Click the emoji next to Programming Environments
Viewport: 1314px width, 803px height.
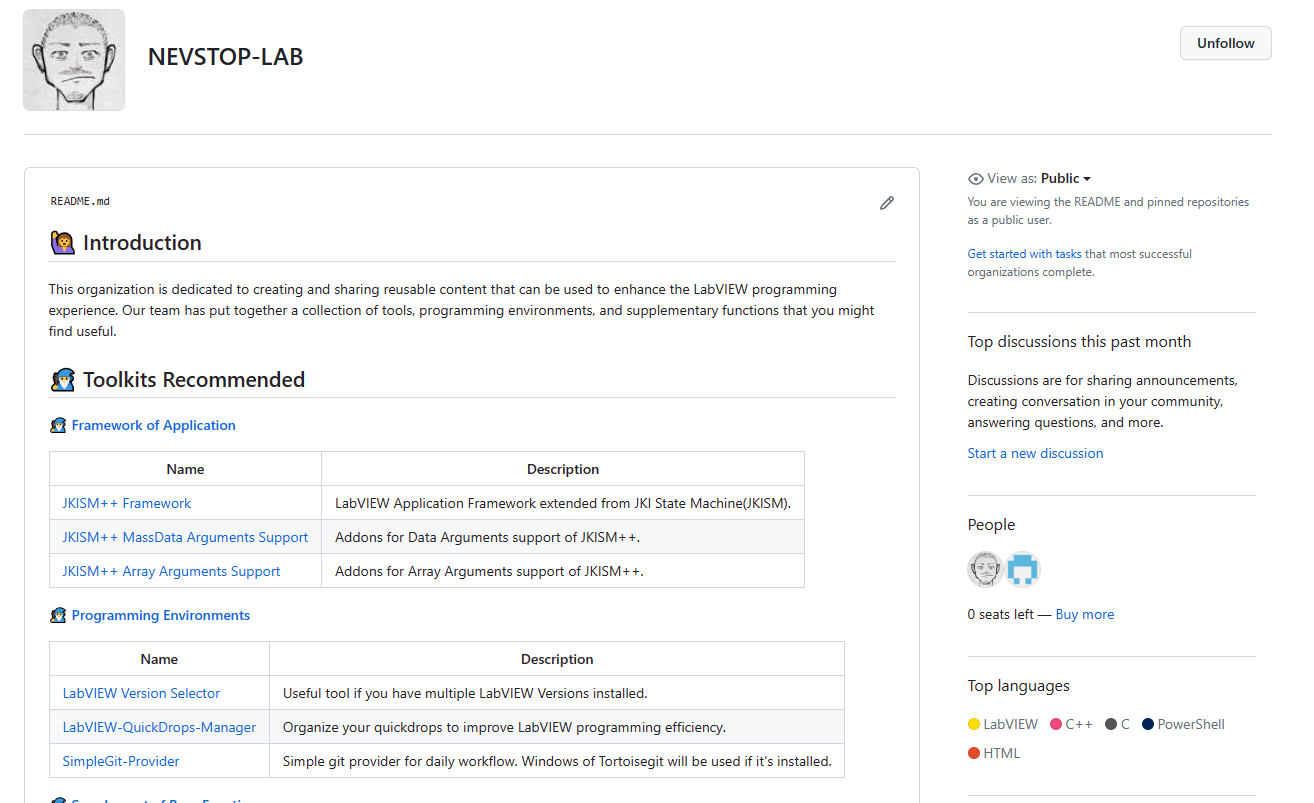pyautogui.click(x=58, y=615)
